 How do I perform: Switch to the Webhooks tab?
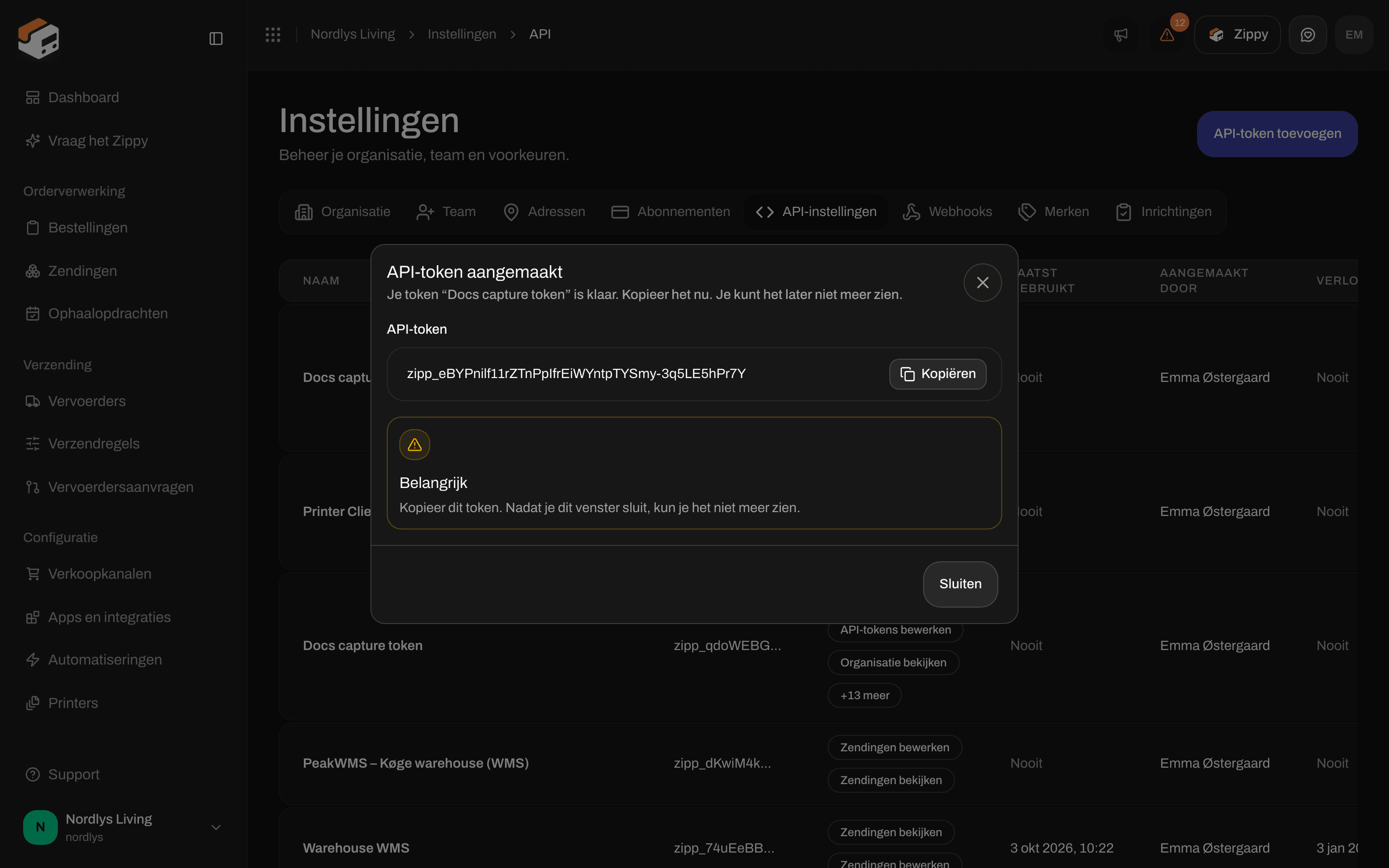pyautogui.click(x=948, y=212)
